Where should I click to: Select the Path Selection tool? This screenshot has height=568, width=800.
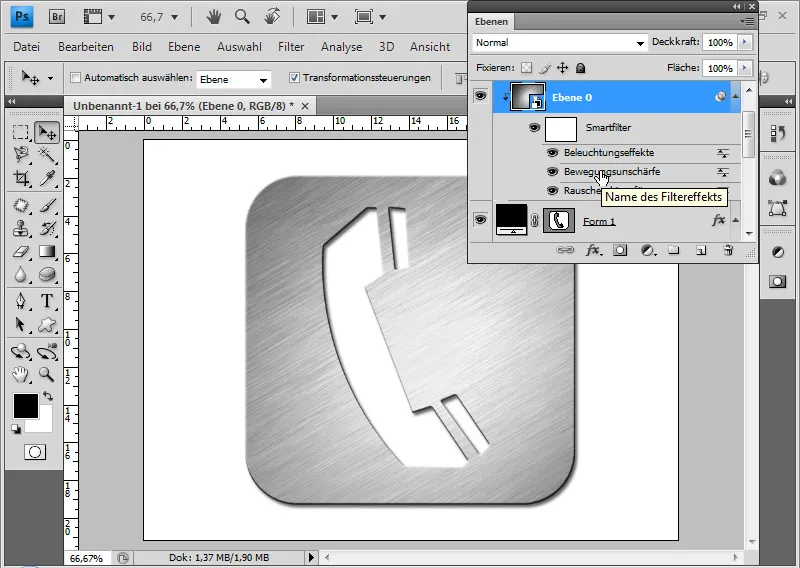(20, 325)
